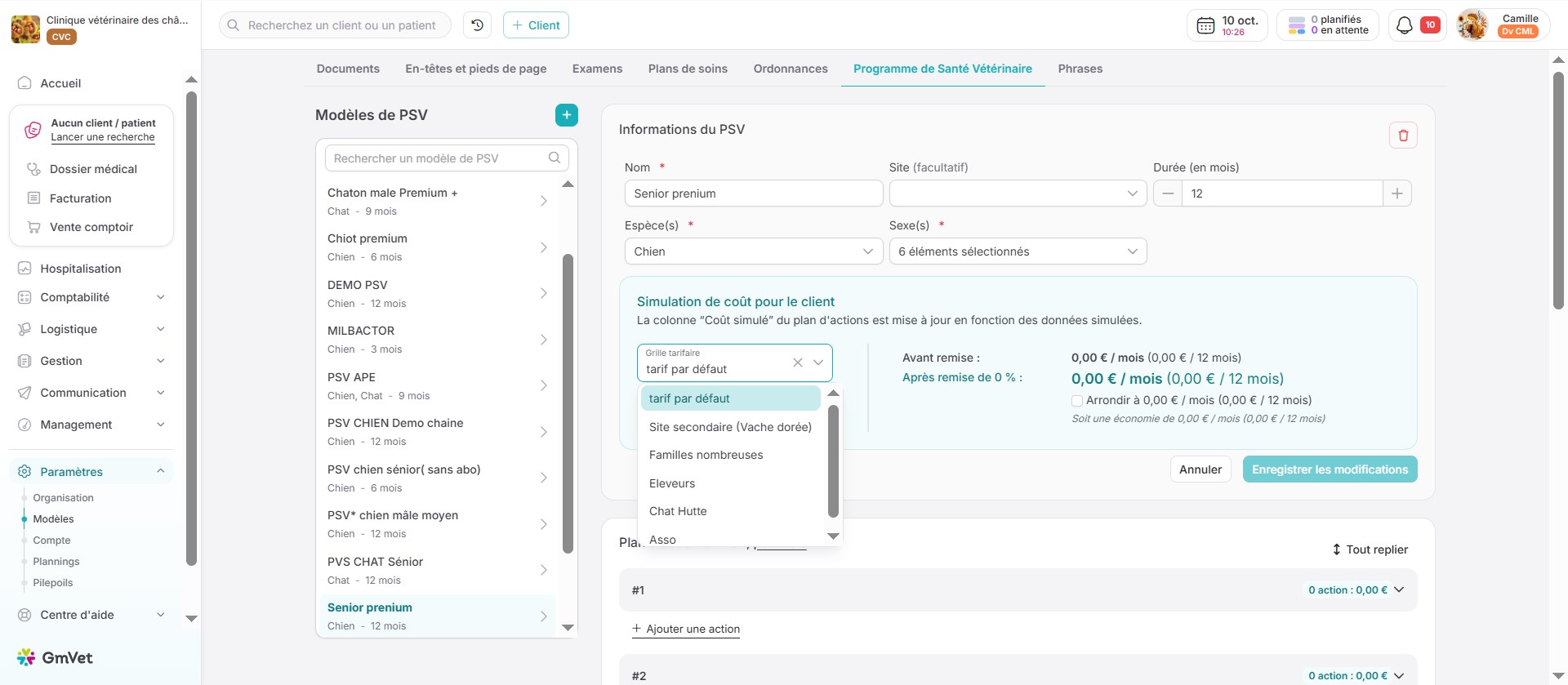Click Ajouter une action link

tap(686, 629)
